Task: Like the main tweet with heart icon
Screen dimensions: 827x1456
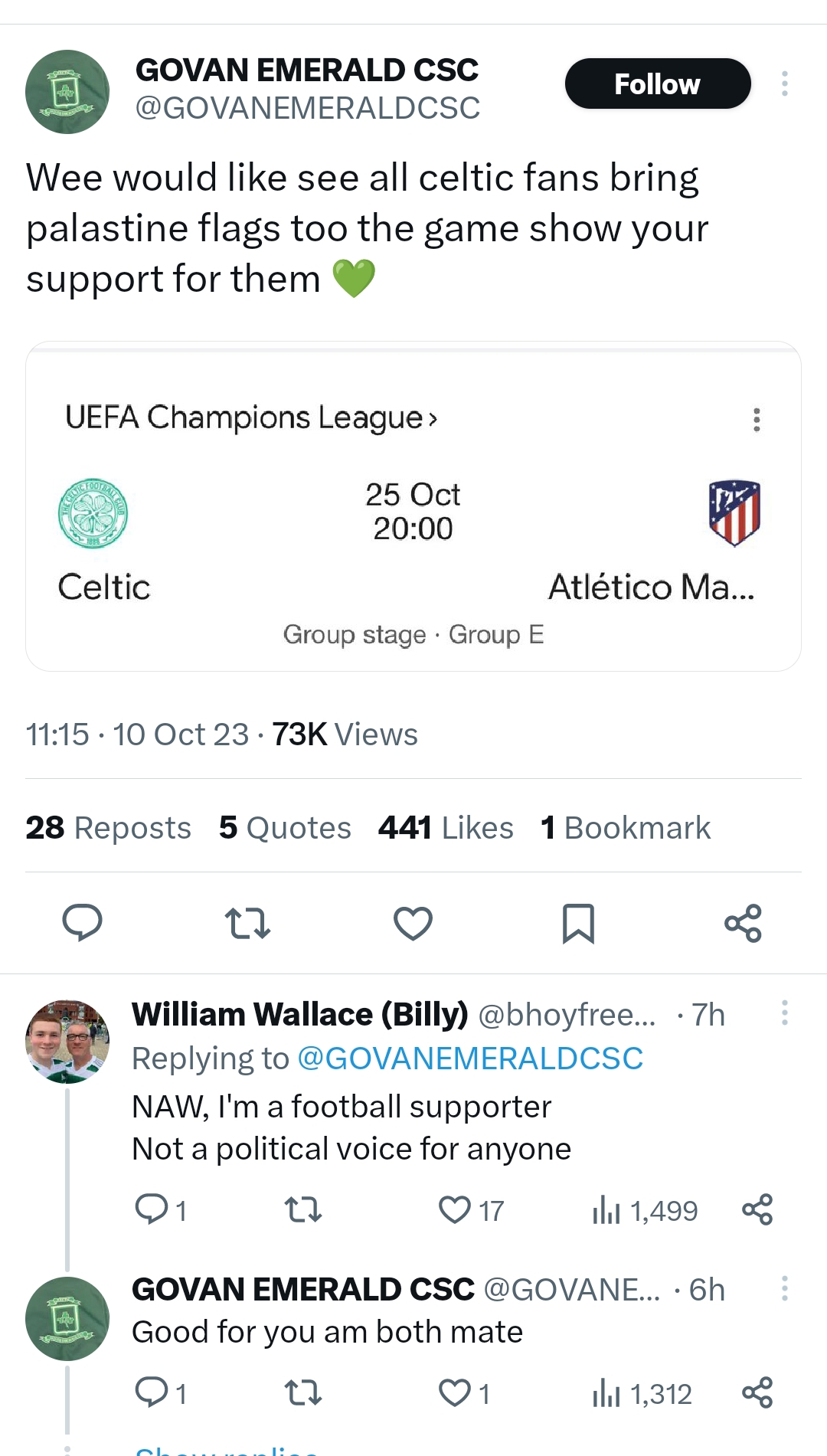Action: coord(413,923)
